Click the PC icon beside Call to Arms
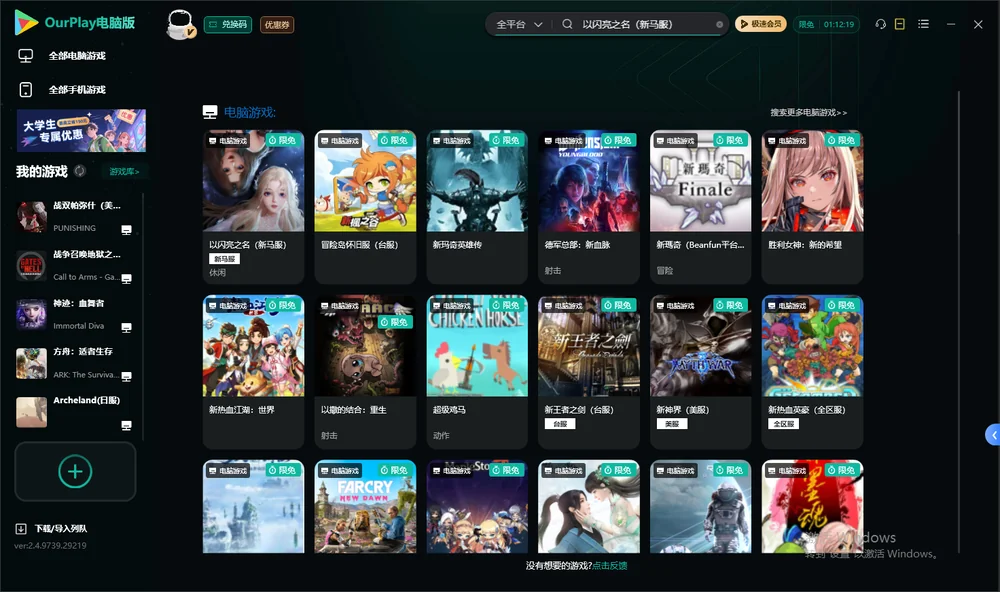This screenshot has height=592, width=1000. click(126, 279)
